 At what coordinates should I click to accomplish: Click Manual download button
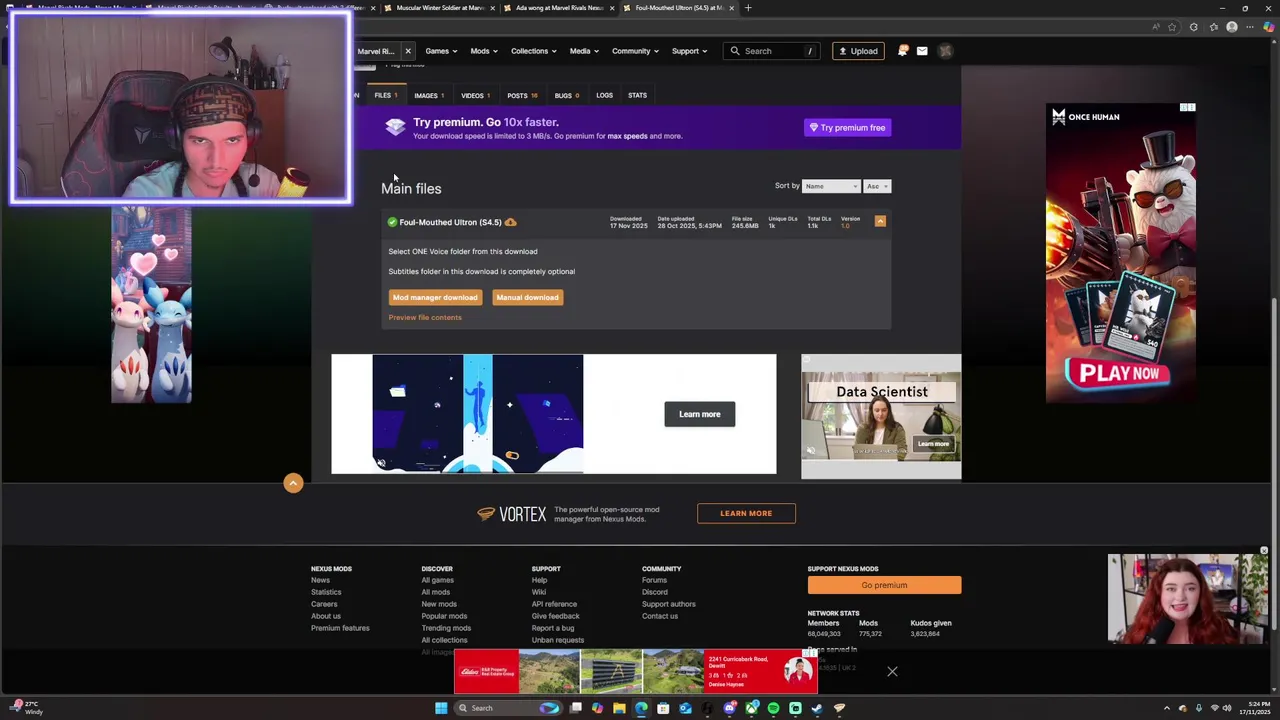click(x=527, y=297)
